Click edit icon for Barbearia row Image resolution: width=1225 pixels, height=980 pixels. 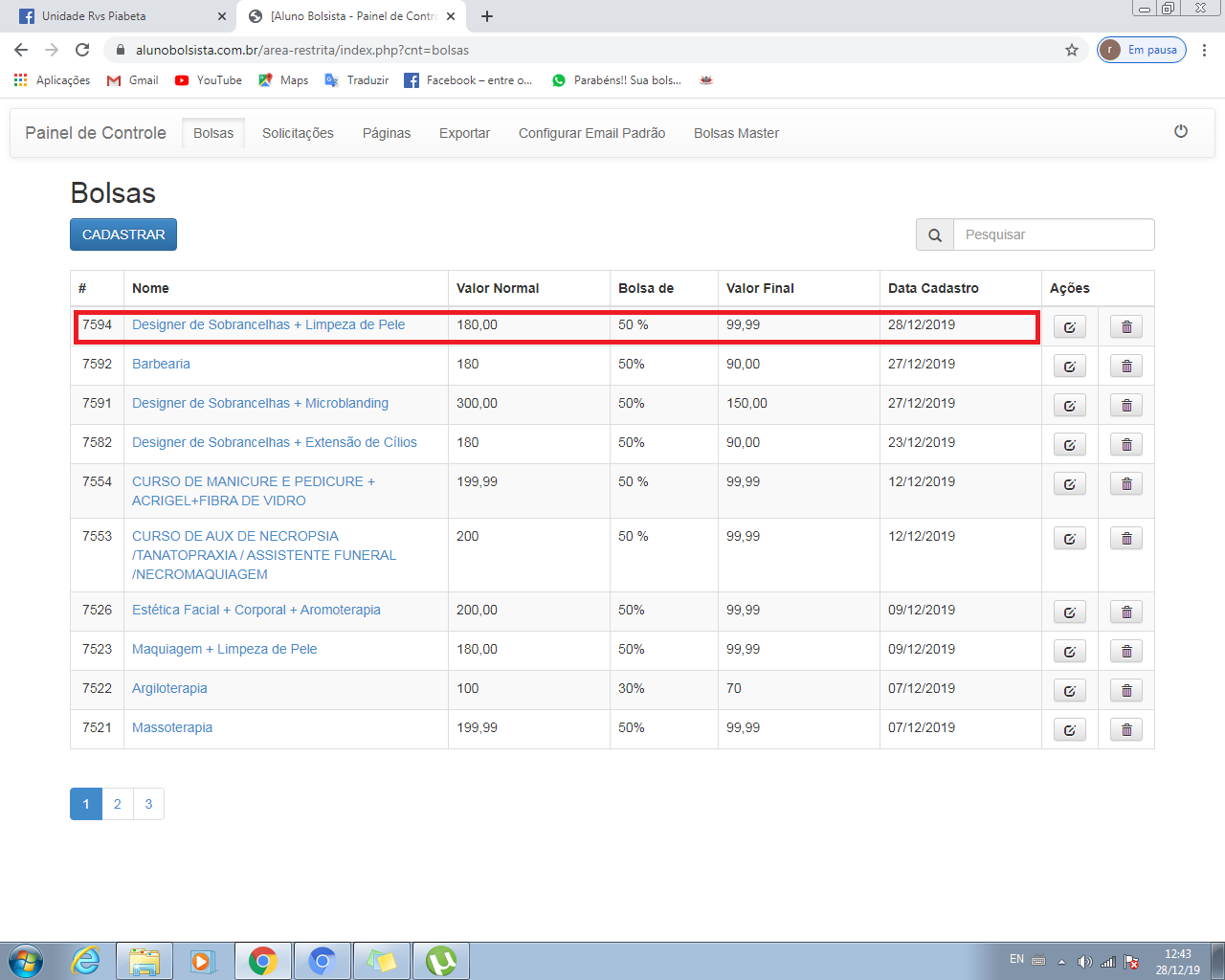[x=1069, y=367]
